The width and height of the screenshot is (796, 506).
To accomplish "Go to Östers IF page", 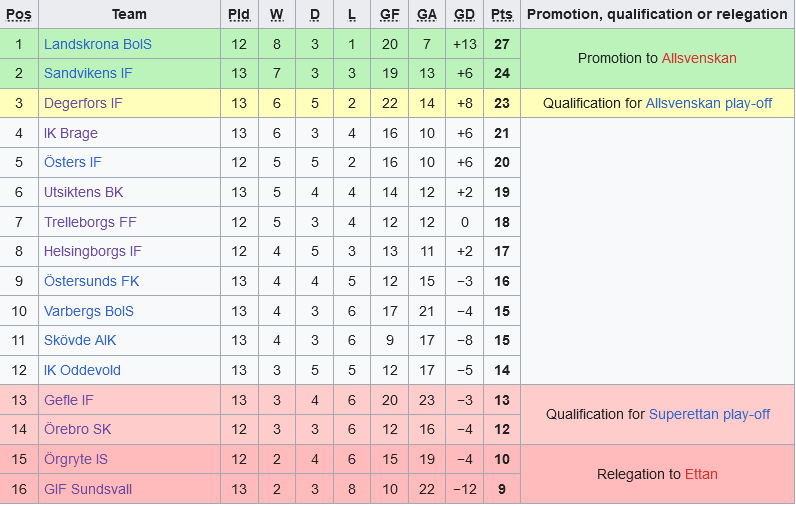I will click(73, 162).
